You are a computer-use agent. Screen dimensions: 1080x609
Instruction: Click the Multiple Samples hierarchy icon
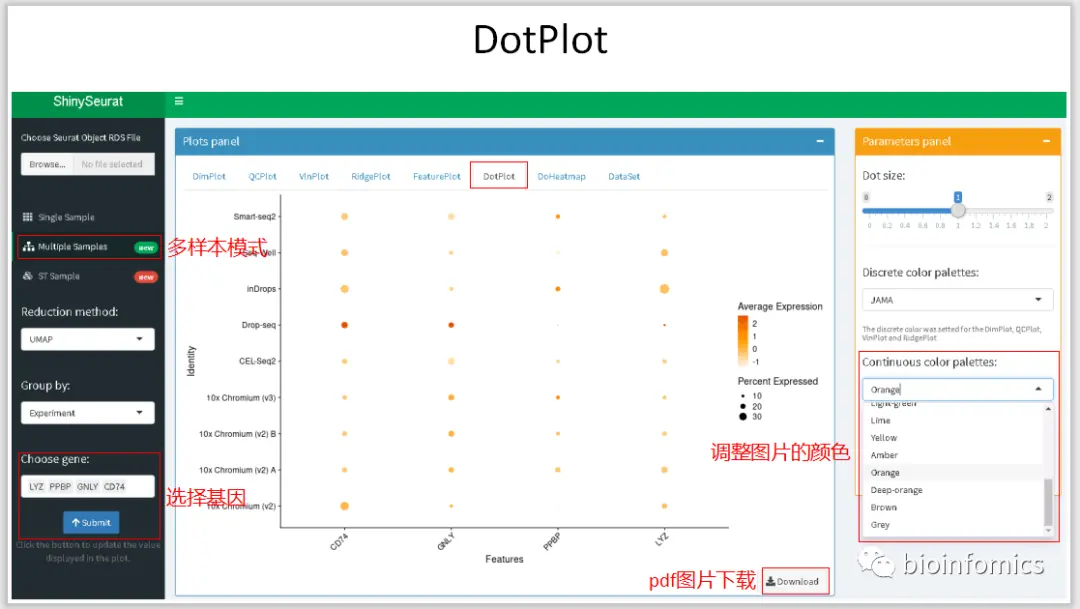[x=28, y=247]
